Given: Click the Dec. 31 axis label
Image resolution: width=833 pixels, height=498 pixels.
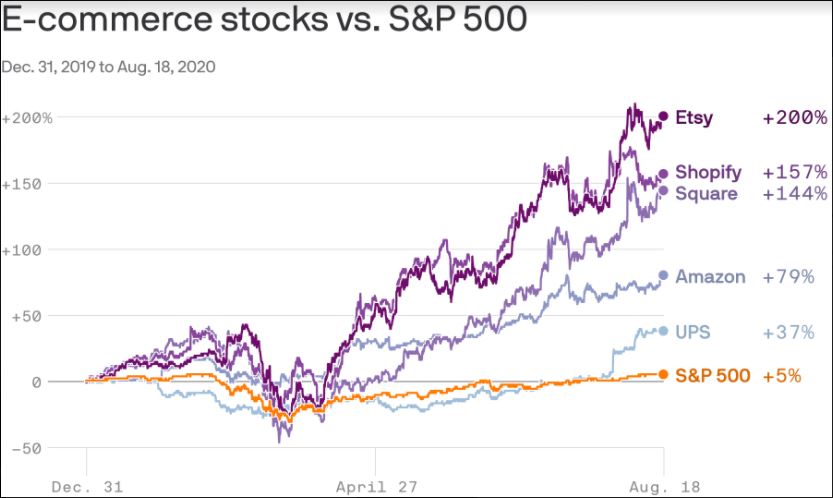Looking at the screenshot, I should point(86,488).
